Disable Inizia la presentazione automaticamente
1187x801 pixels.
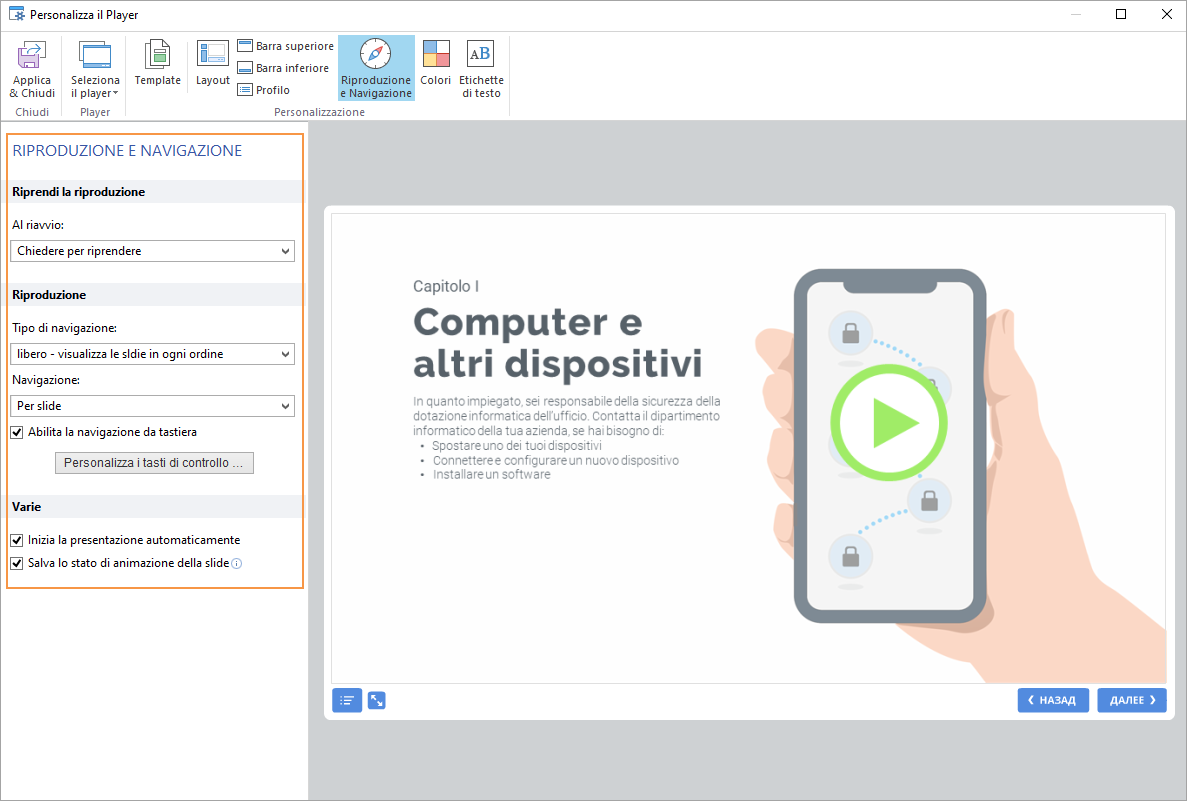17,540
